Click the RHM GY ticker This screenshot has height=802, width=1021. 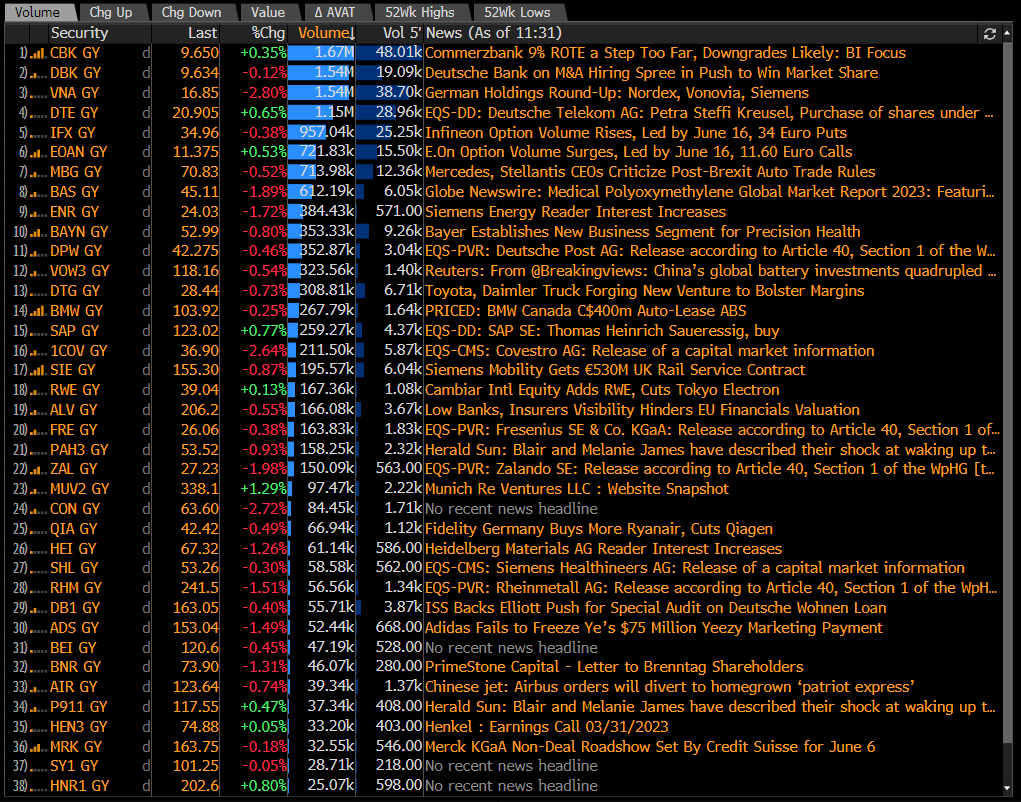tap(76, 588)
